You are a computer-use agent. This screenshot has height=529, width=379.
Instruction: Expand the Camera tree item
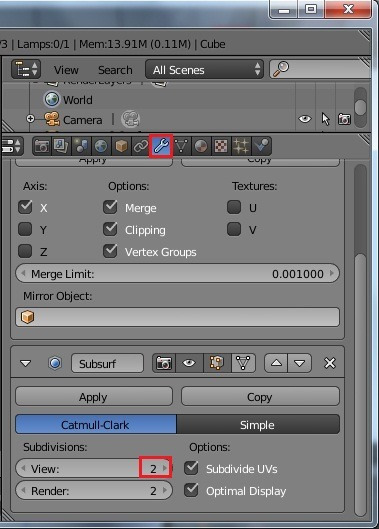coord(30,119)
